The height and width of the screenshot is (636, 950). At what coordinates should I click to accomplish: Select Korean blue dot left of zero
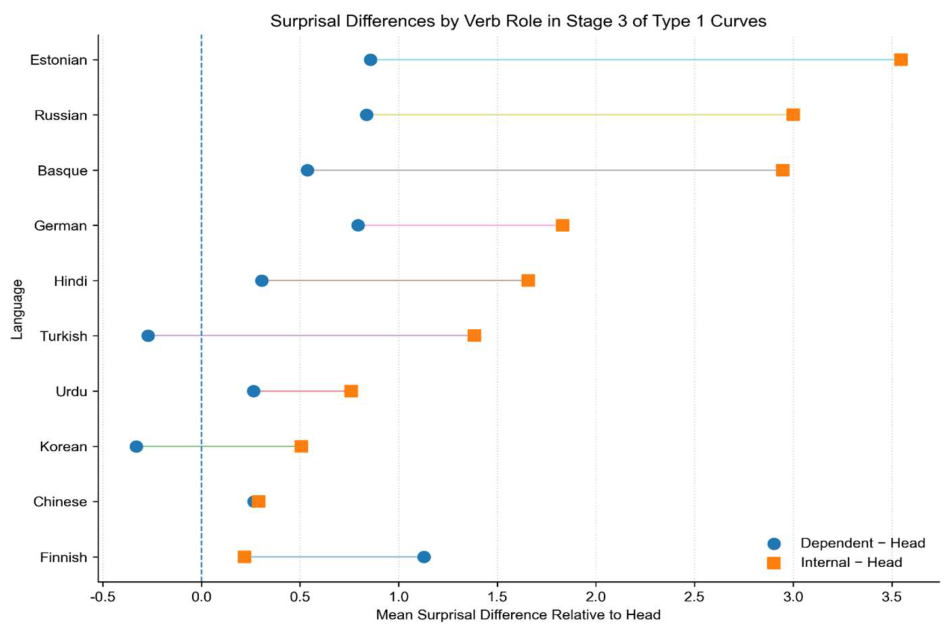136,446
